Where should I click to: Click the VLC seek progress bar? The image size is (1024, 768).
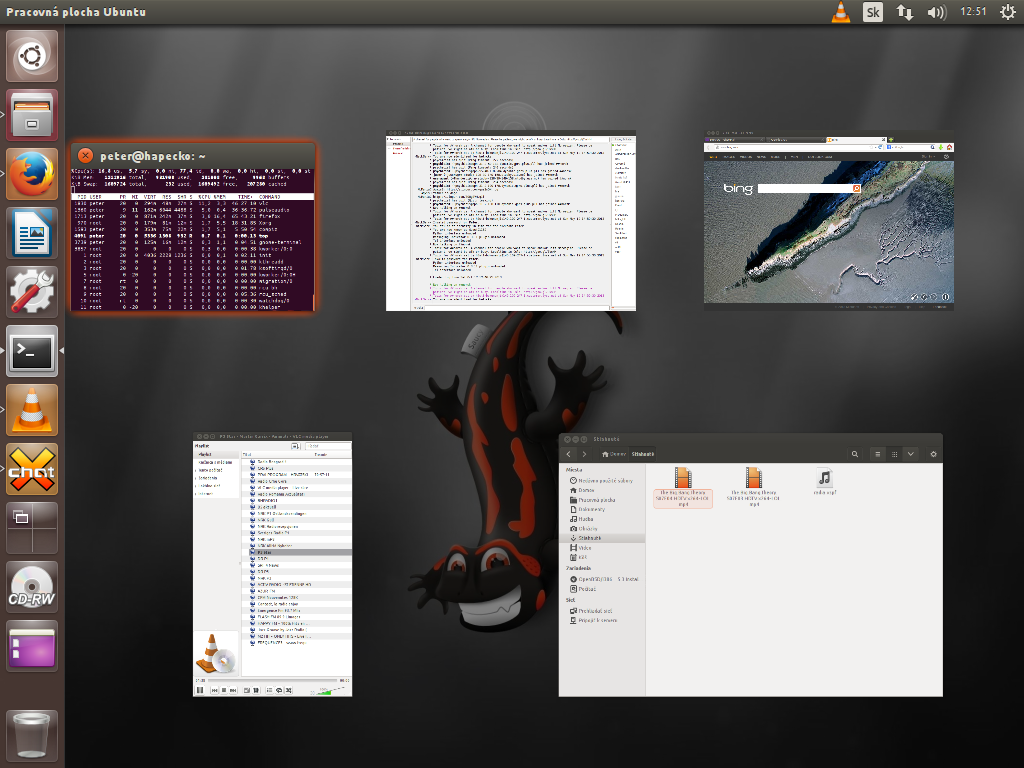click(x=272, y=680)
